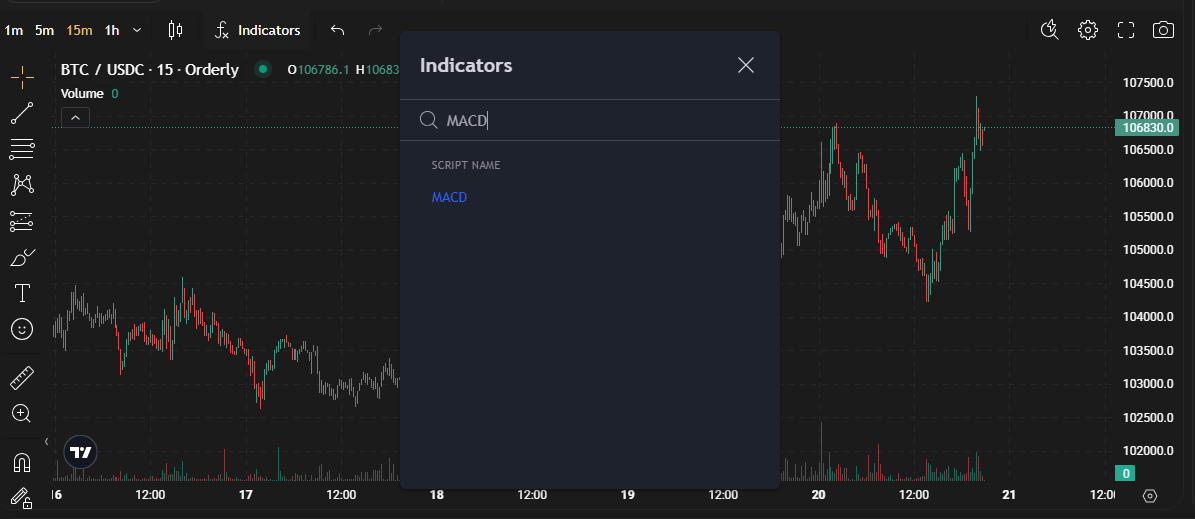Screen dimensions: 1195x519
Task: Open the candlestick chart type selector
Action: (x=176, y=30)
